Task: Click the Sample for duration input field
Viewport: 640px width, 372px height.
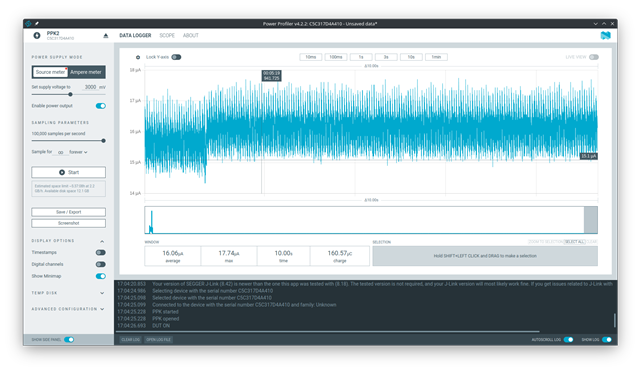Action: tap(60, 152)
